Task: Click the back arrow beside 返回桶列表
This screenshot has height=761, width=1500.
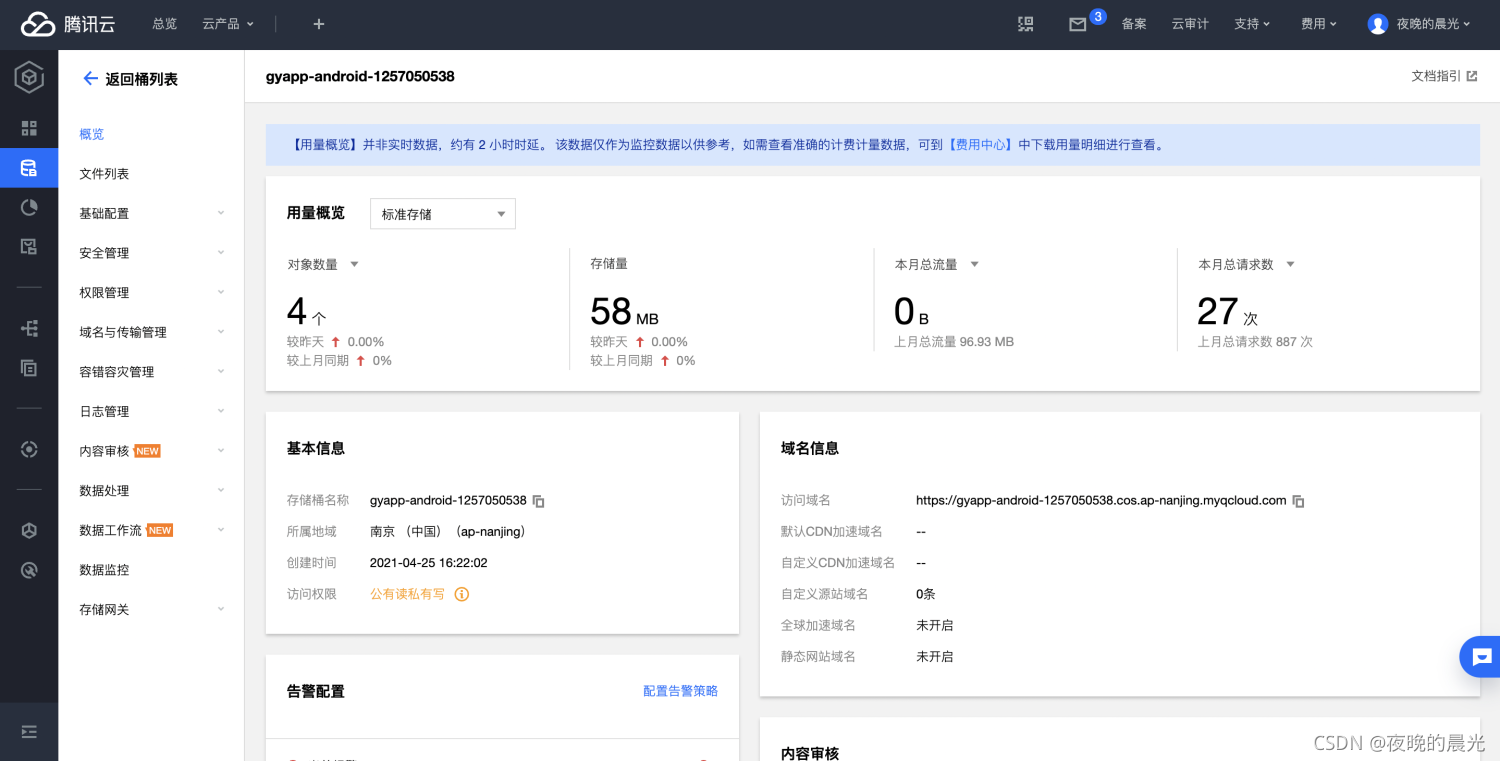Action: tap(90, 78)
